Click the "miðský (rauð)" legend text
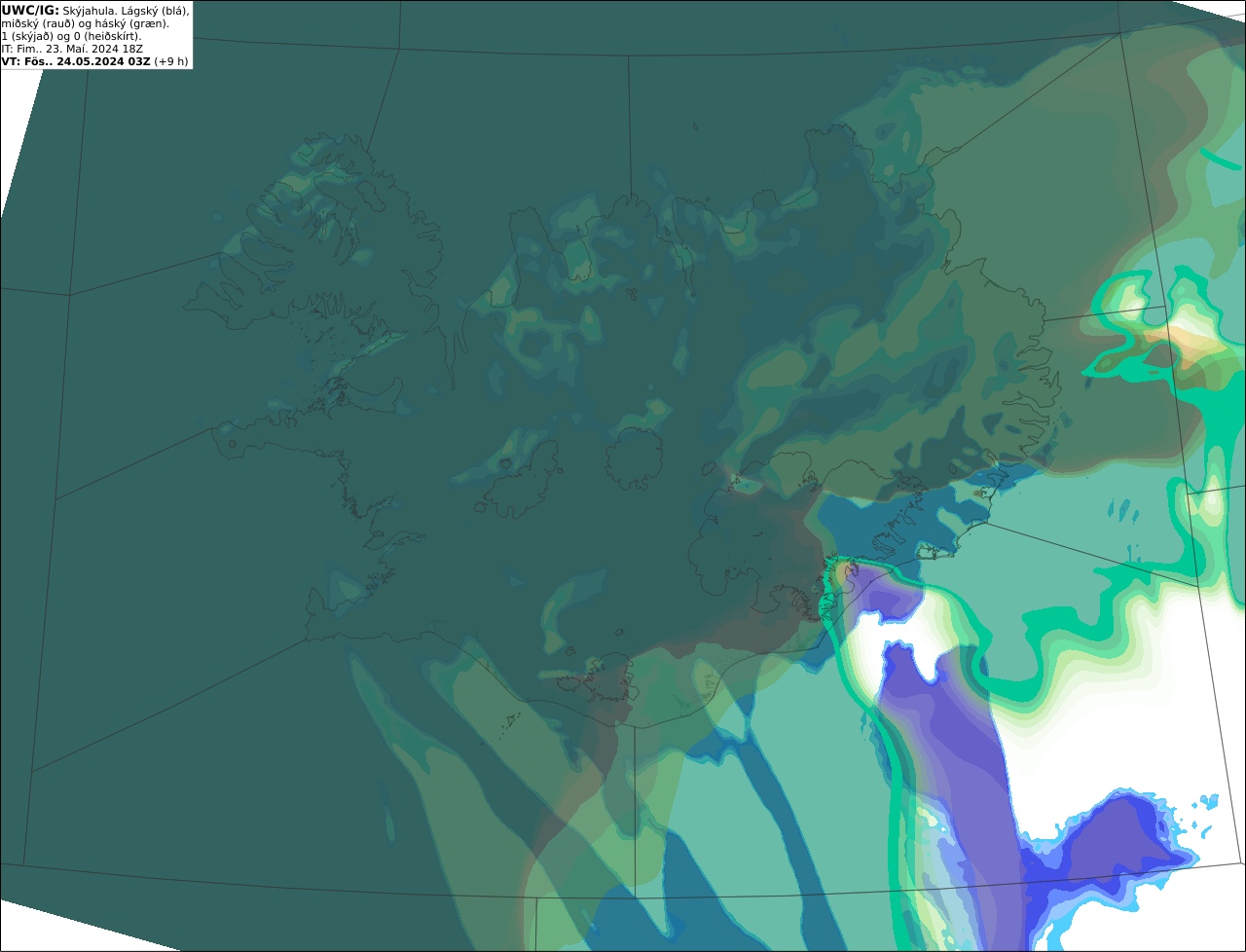 [39, 24]
